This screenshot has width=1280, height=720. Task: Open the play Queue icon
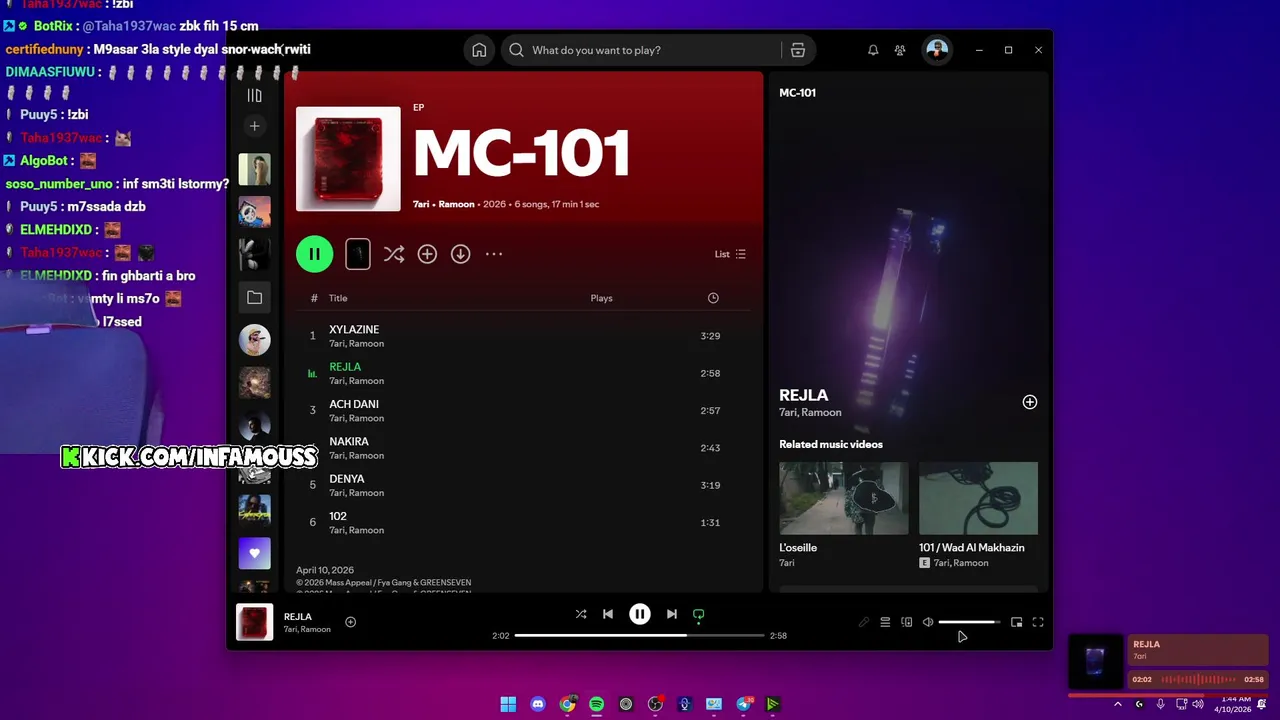pos(885,622)
